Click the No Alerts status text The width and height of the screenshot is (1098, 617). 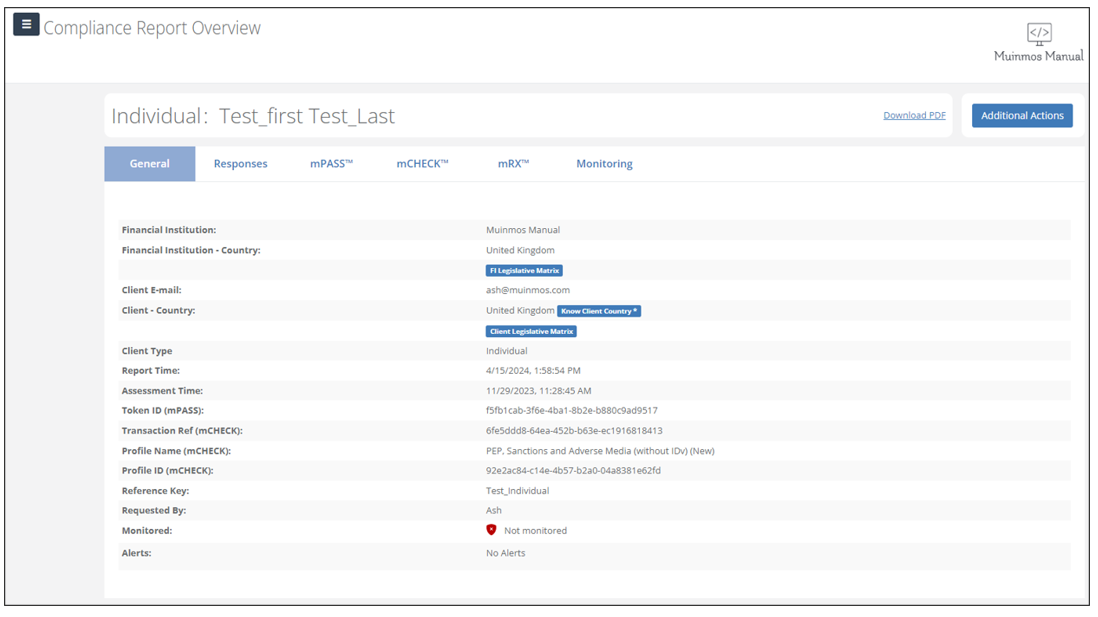coord(505,553)
